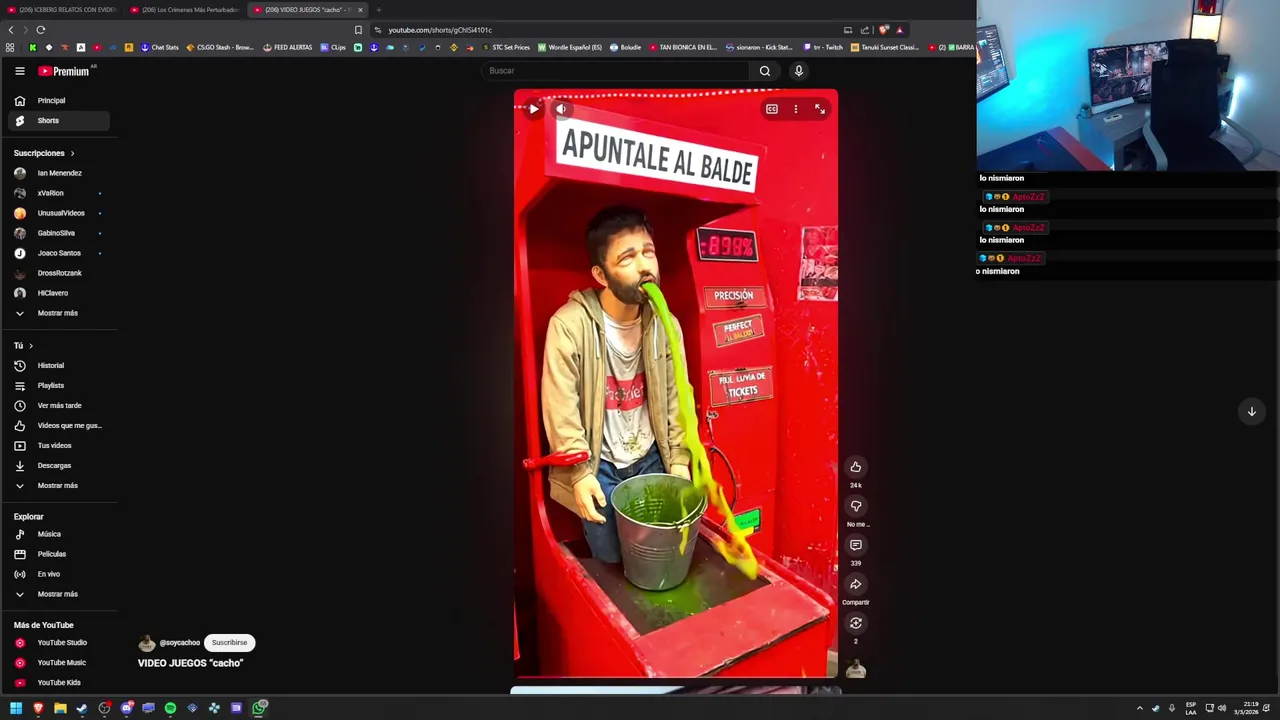Bookmark this page icon
The width and height of the screenshot is (1280, 720).
coord(358,30)
